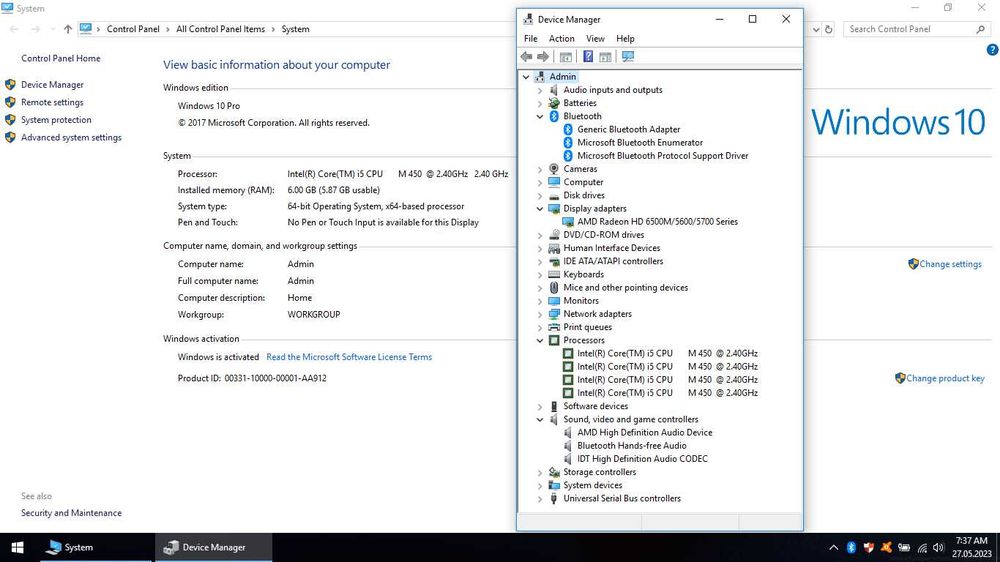The width and height of the screenshot is (1000, 562).
Task: Refresh the System control panel window
Action: pyautogui.click(x=828, y=29)
